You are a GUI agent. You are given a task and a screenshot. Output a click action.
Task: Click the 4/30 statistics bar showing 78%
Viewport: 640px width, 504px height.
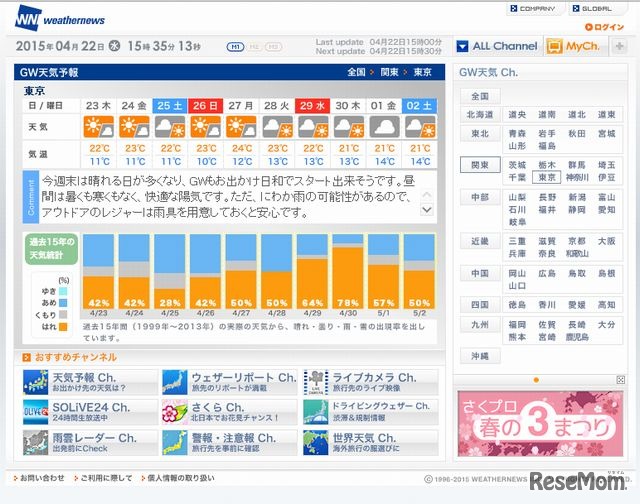pyautogui.click(x=348, y=271)
